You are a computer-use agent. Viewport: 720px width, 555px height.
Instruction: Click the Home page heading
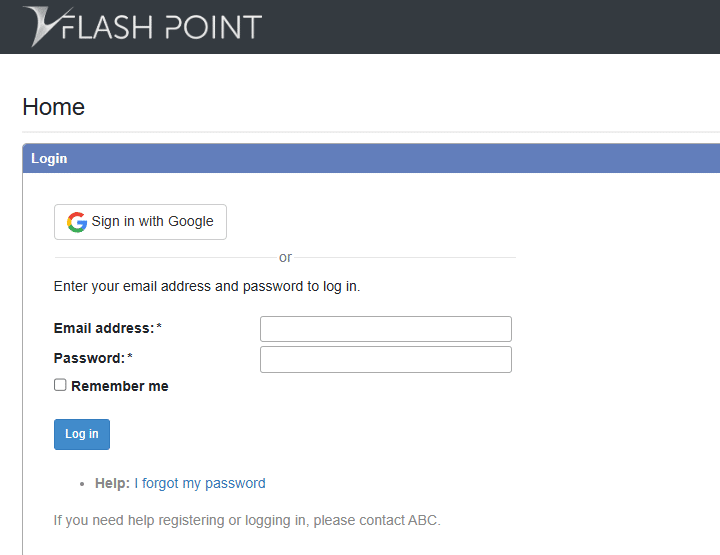[x=54, y=107]
